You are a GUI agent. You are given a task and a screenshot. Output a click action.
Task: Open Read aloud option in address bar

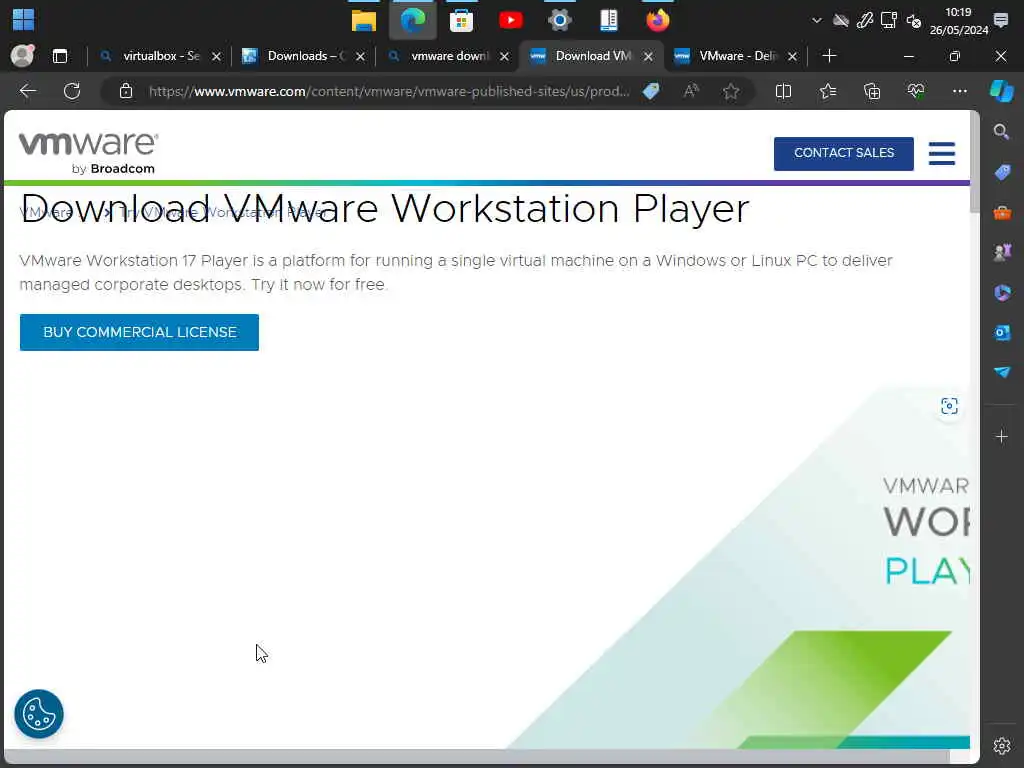coord(691,91)
